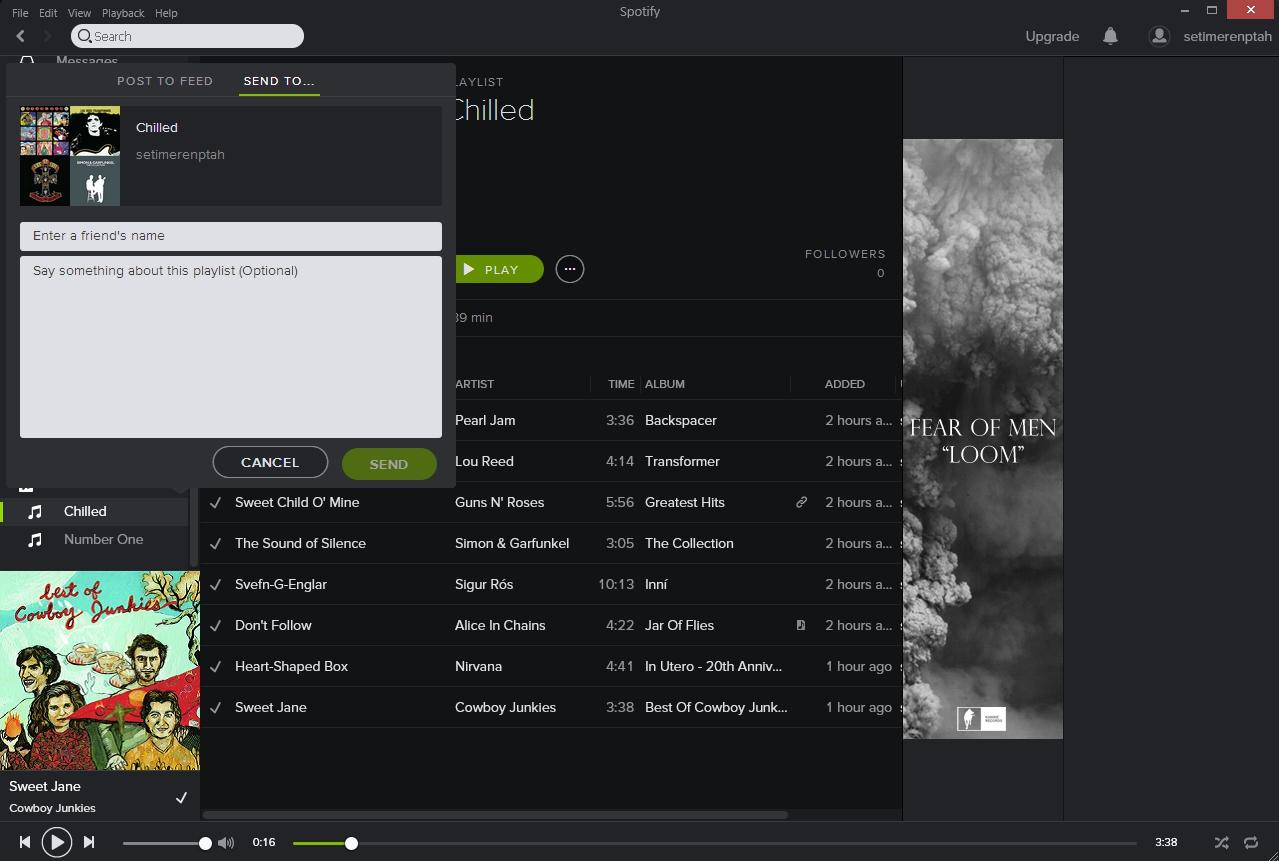Open the Help menu
This screenshot has height=861, width=1279.
[x=166, y=13]
